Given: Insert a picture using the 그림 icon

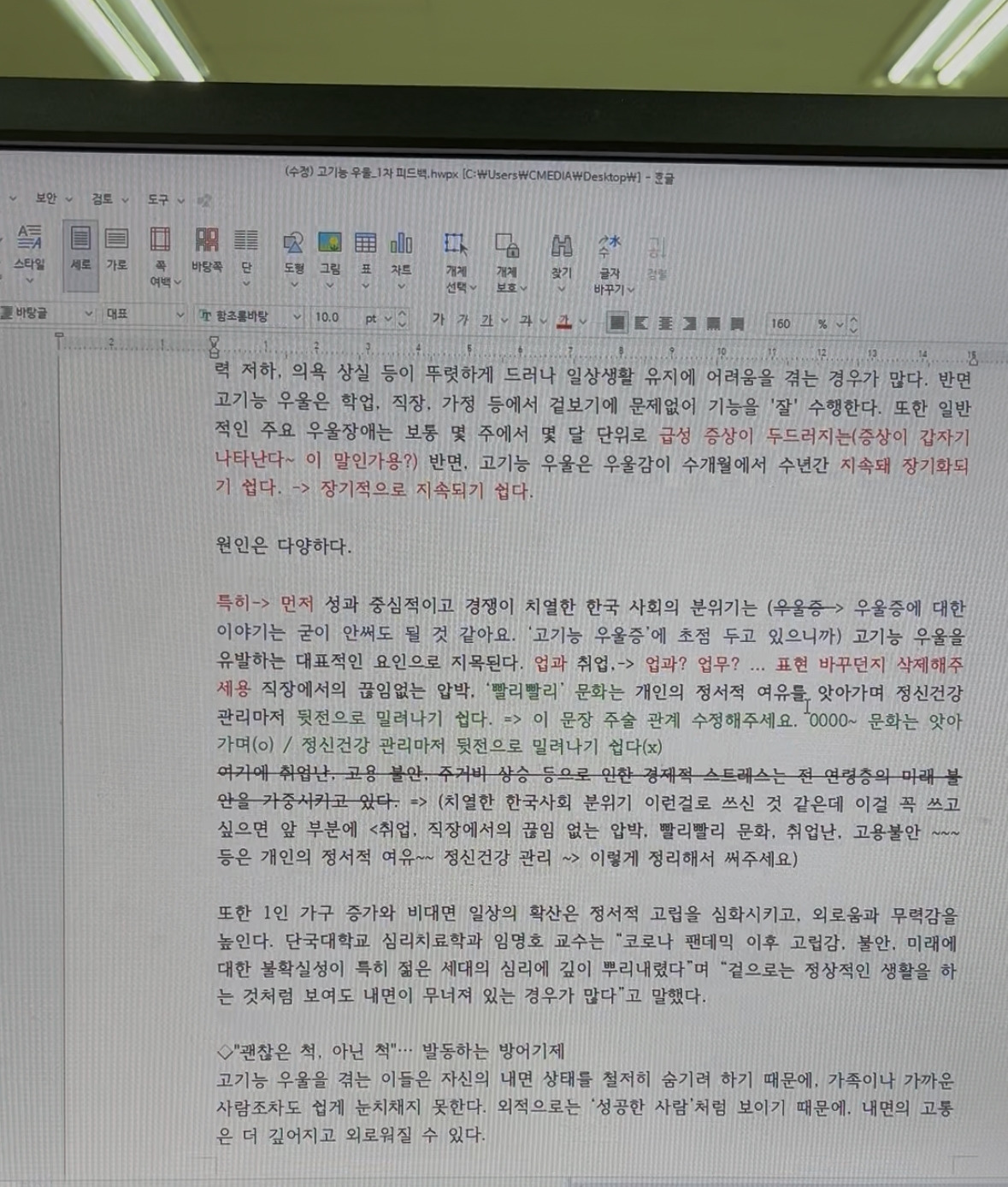Looking at the screenshot, I should pos(330,242).
